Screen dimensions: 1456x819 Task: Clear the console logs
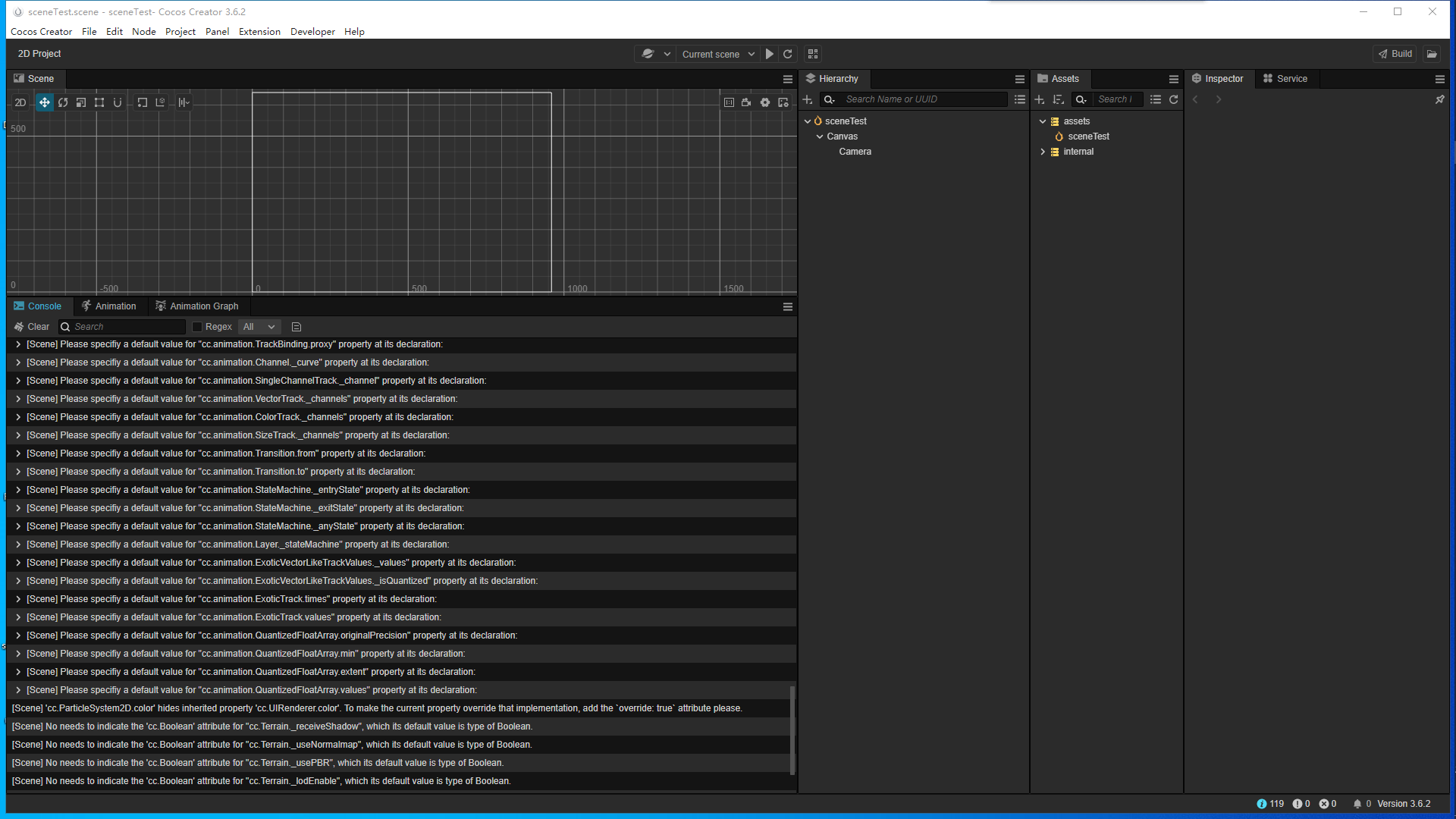pos(31,327)
